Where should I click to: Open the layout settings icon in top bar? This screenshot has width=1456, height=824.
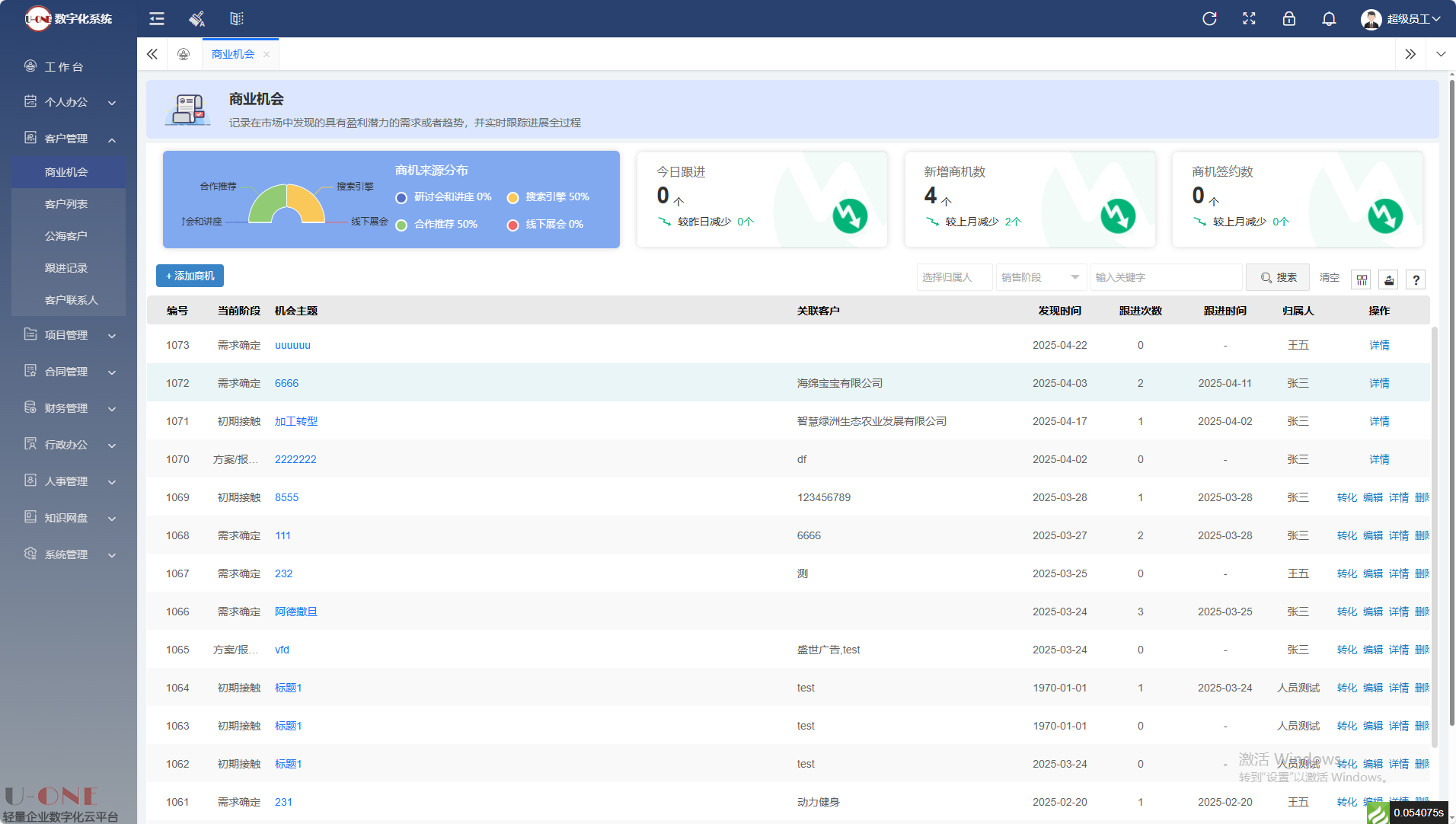click(x=237, y=19)
